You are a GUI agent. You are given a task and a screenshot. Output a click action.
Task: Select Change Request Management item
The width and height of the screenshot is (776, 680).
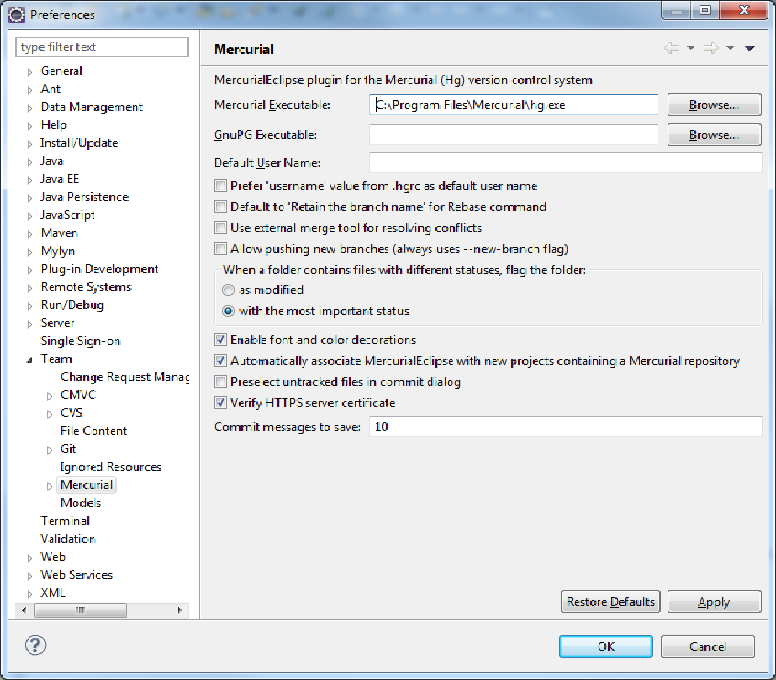click(124, 377)
